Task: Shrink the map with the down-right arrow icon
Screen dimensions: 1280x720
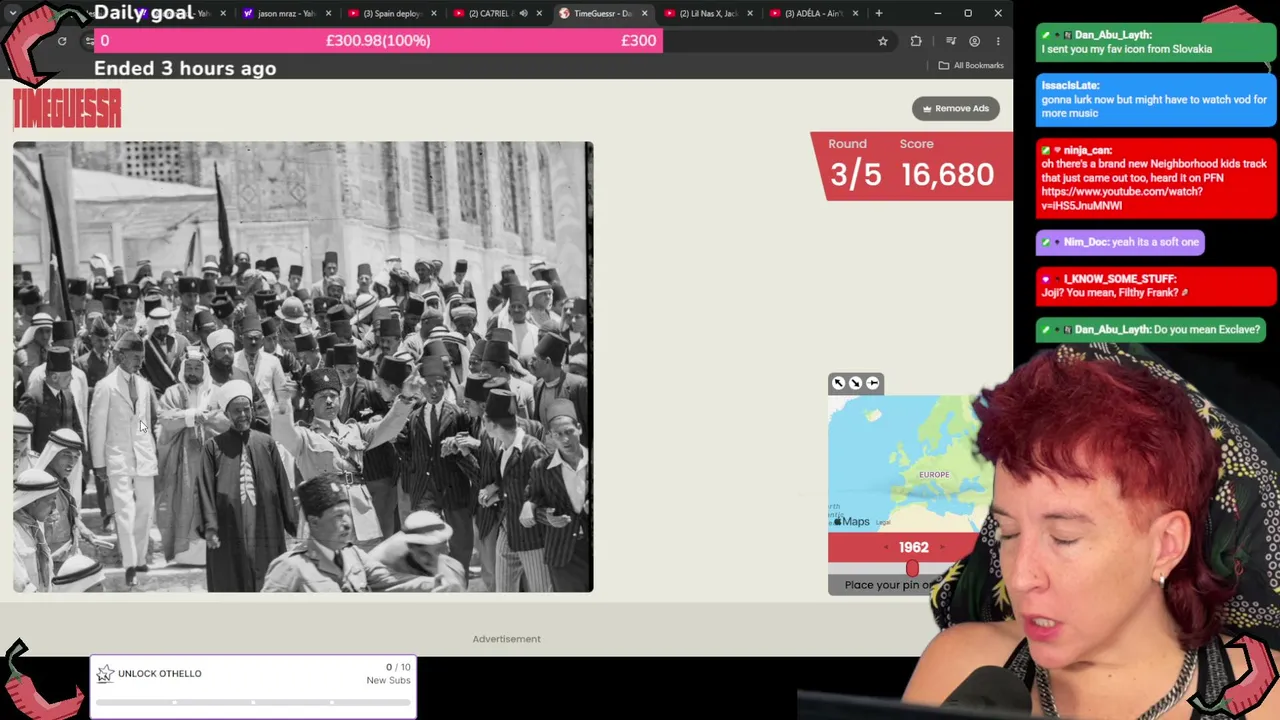Action: click(x=855, y=383)
